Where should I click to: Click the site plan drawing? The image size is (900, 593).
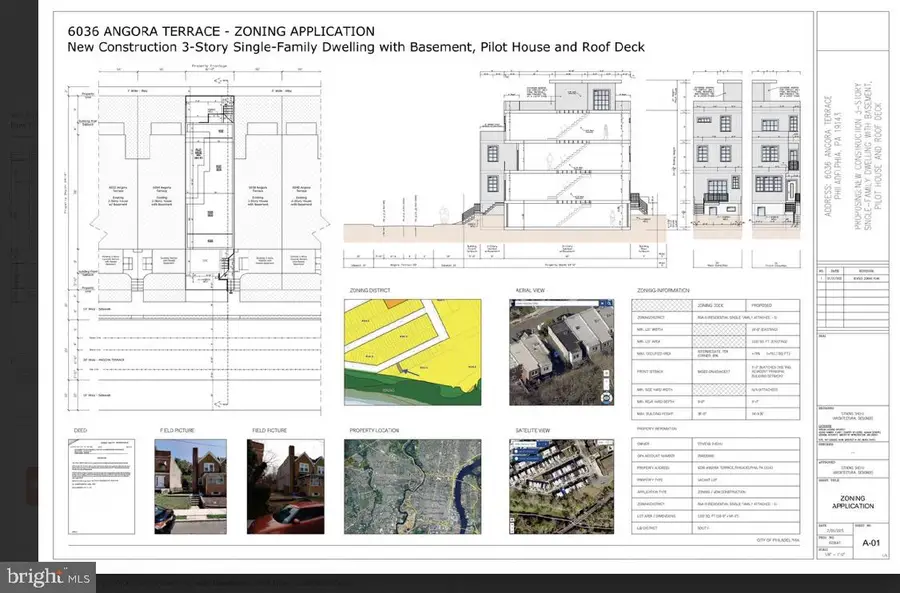(x=195, y=238)
